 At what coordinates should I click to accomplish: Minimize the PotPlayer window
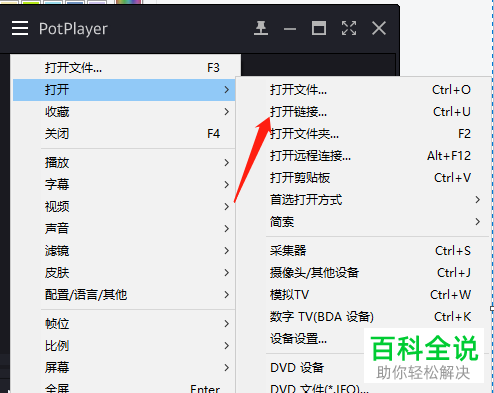pyautogui.click(x=290, y=29)
